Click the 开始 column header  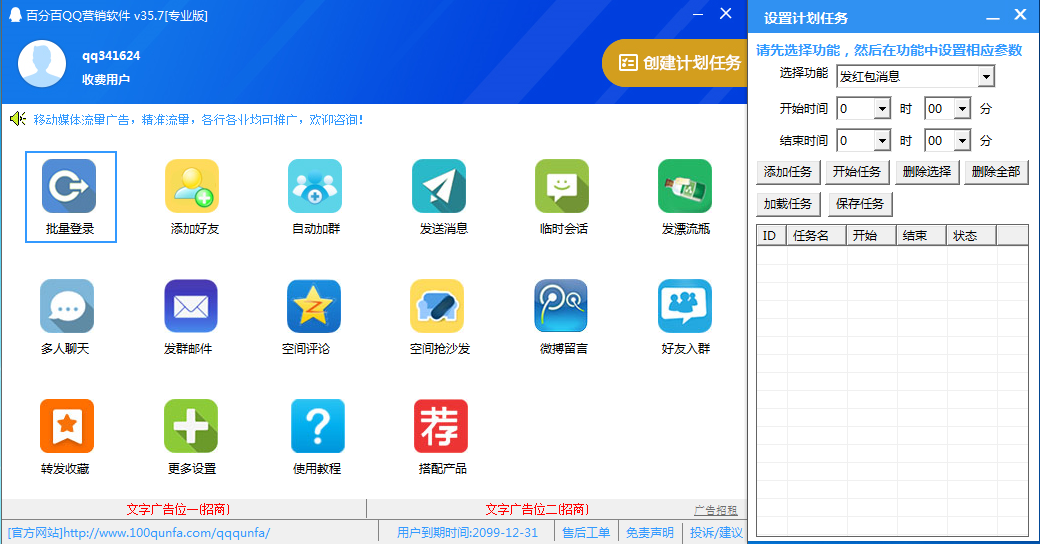click(871, 236)
